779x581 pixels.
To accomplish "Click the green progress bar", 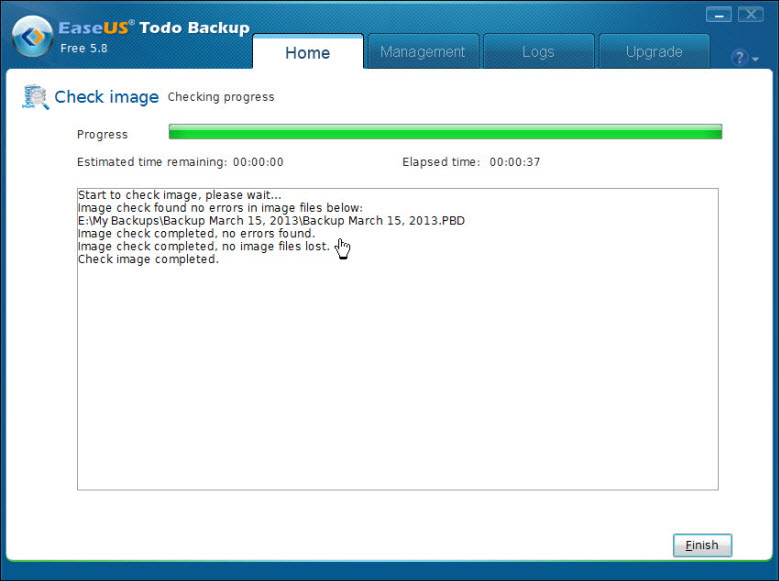I will (x=445, y=132).
